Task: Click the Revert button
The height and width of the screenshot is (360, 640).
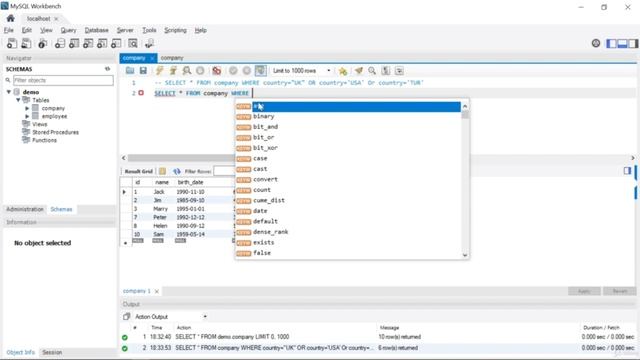Action: pyautogui.click(x=620, y=291)
